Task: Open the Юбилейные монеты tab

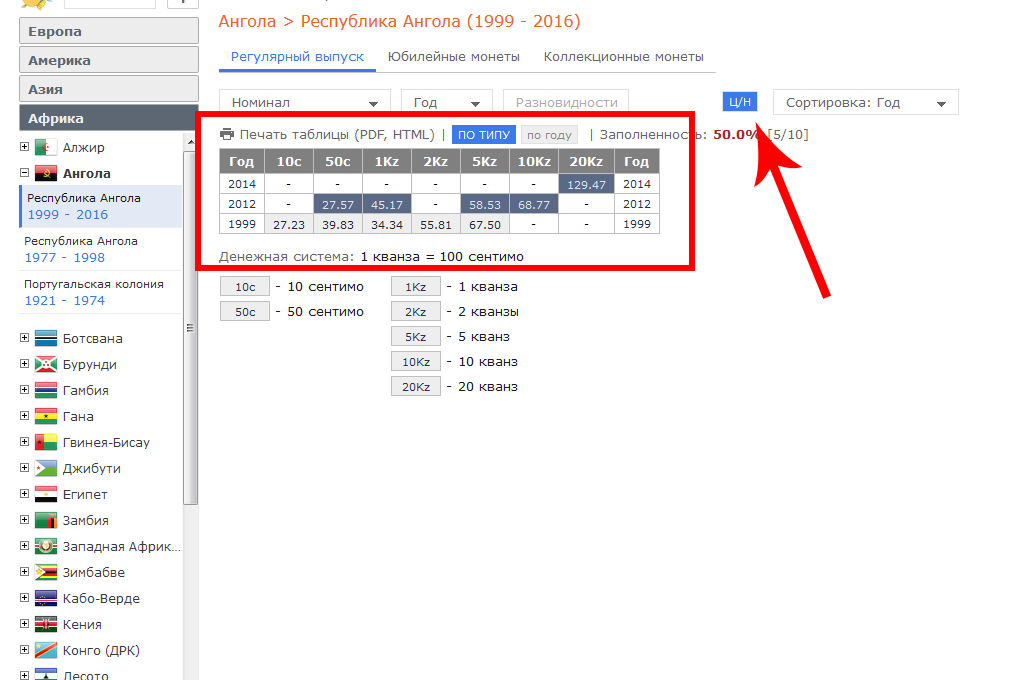Action: pyautogui.click(x=454, y=57)
